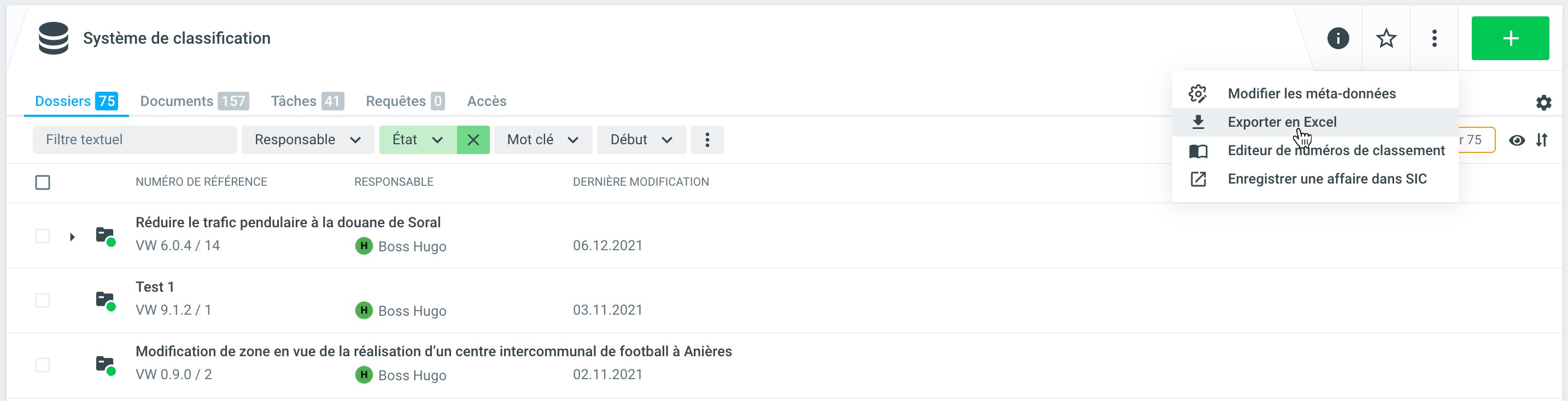Clear the État filter with X
This screenshot has height=401, width=1568.
[x=473, y=140]
